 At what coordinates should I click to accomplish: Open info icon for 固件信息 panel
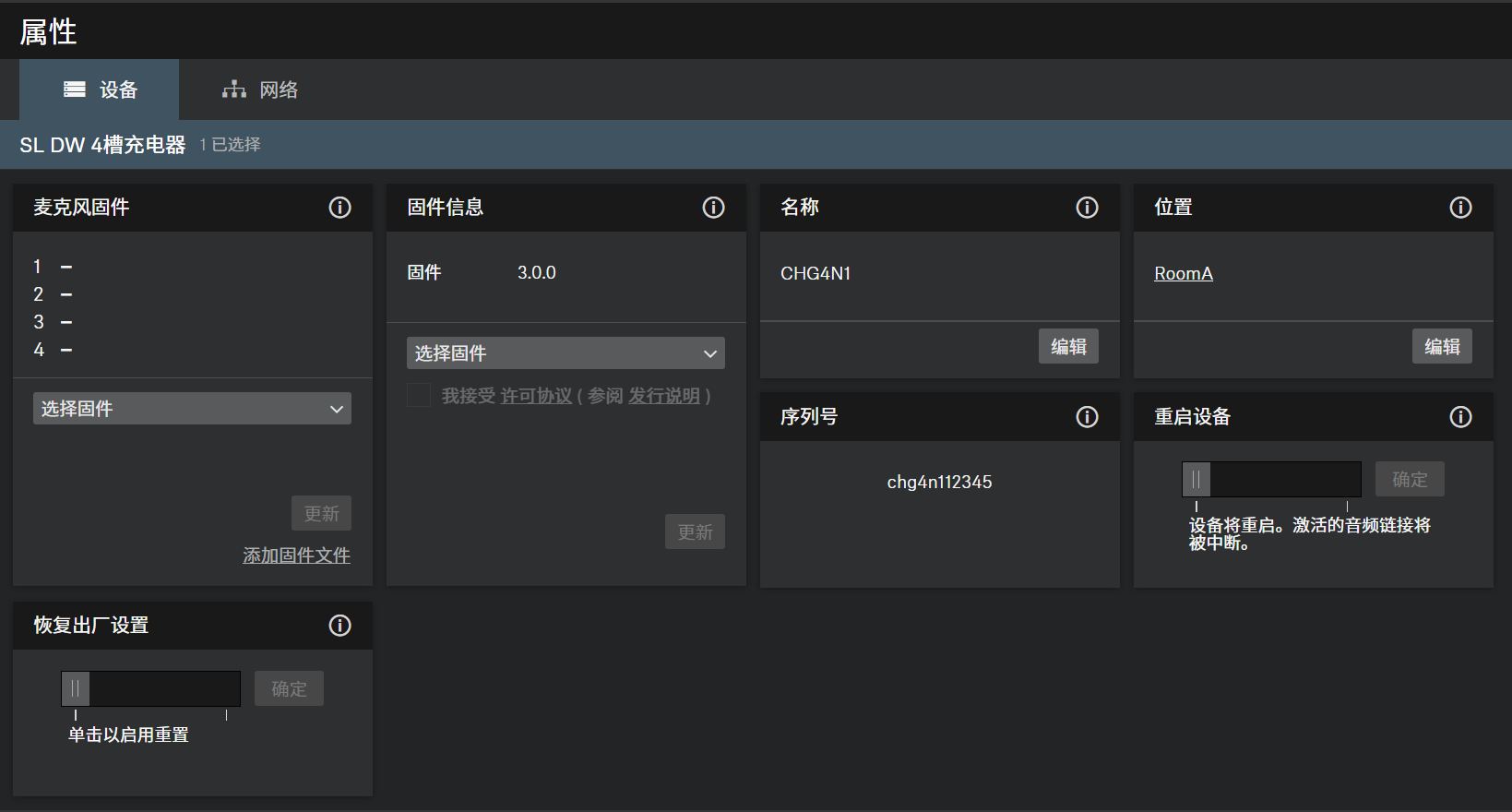[713, 208]
